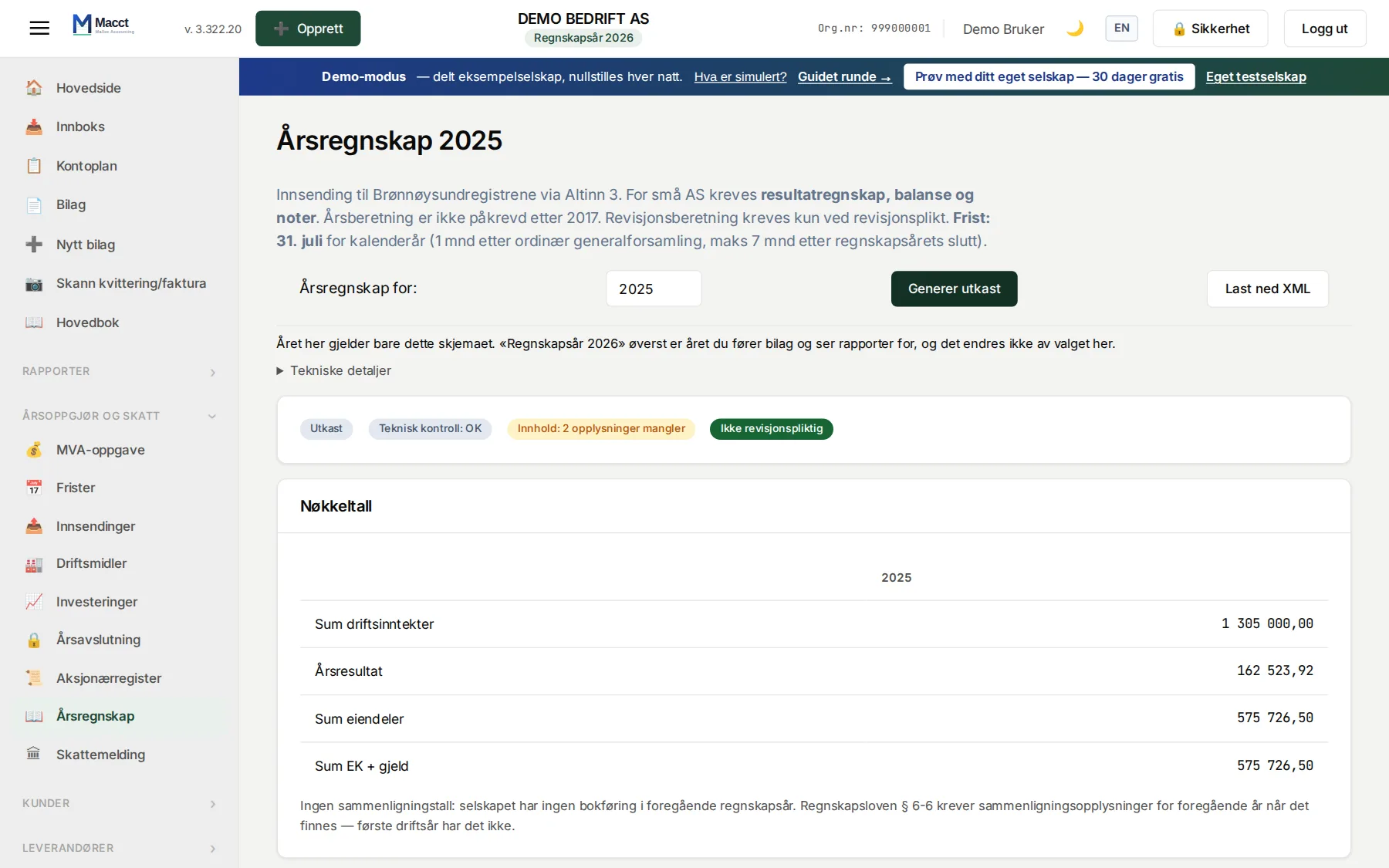Toggle dark mode moon icon
Viewport: 1389px width, 868px height.
[x=1075, y=29]
